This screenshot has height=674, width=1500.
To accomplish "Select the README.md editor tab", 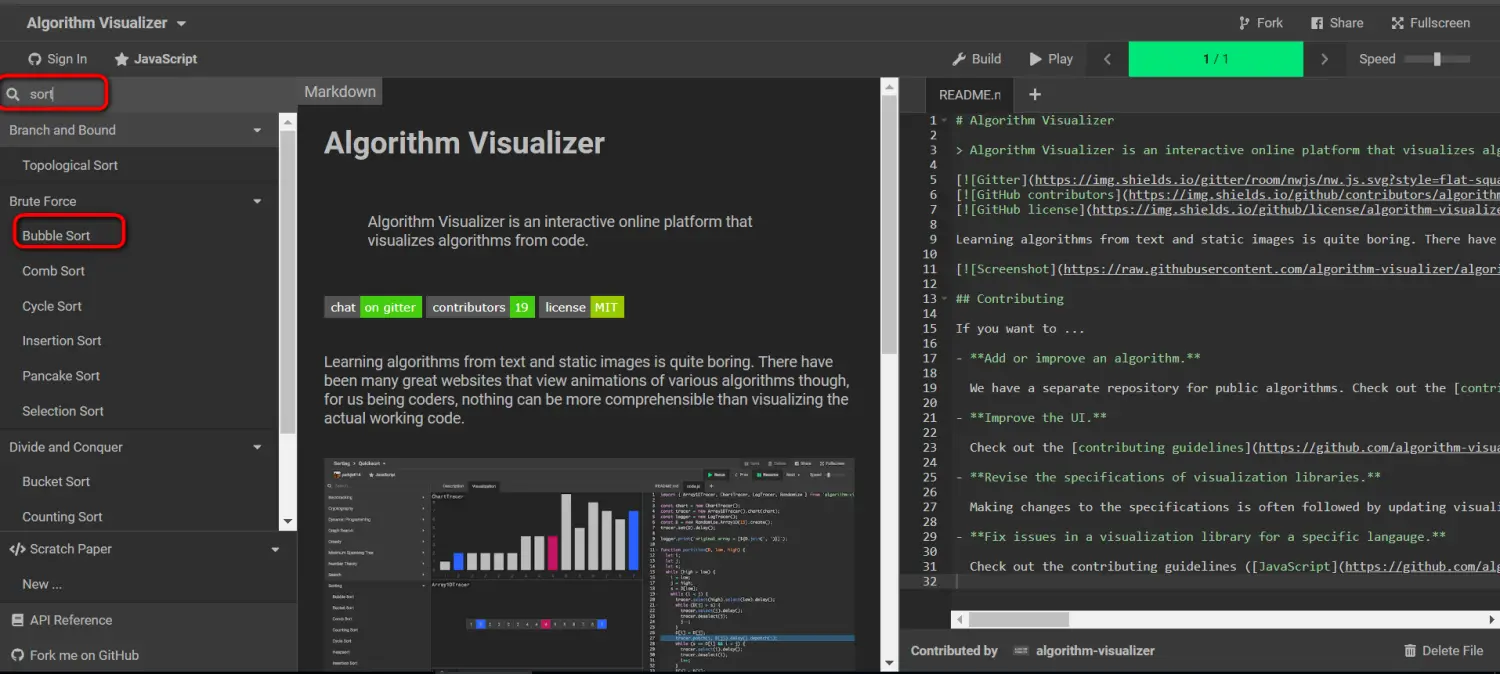I will [x=969, y=94].
